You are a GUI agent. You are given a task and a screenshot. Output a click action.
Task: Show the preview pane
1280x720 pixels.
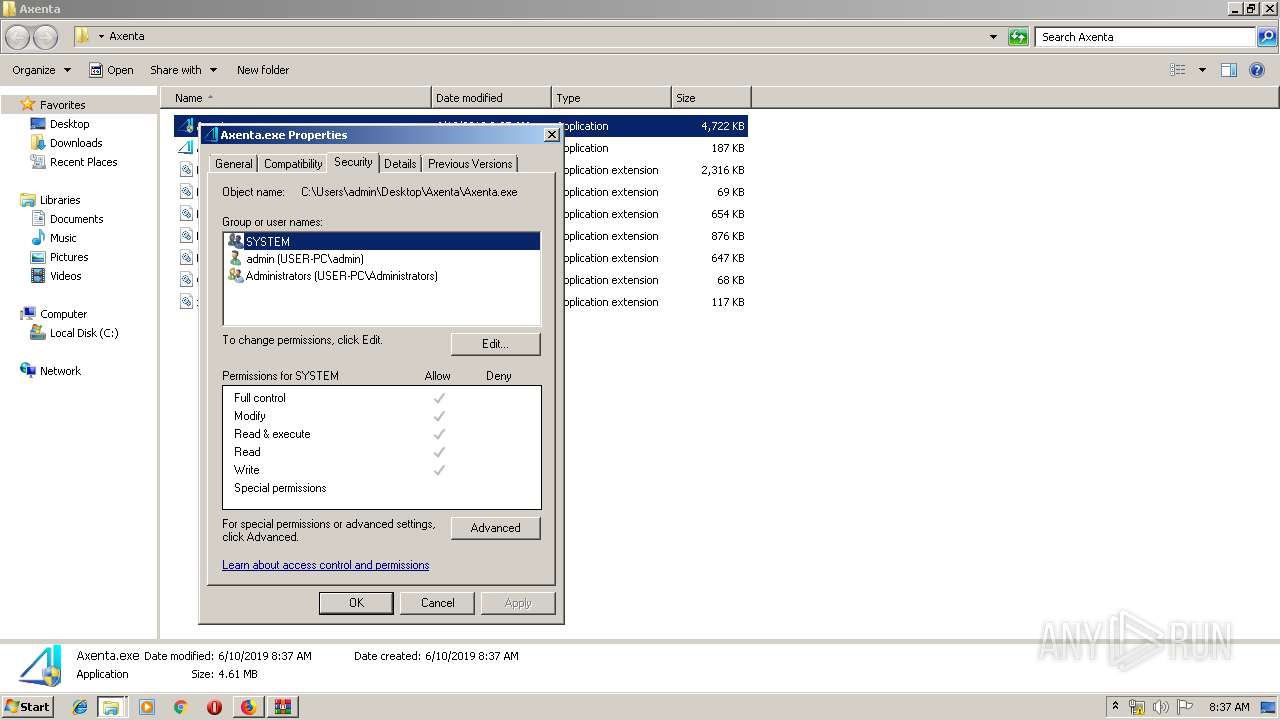1229,70
